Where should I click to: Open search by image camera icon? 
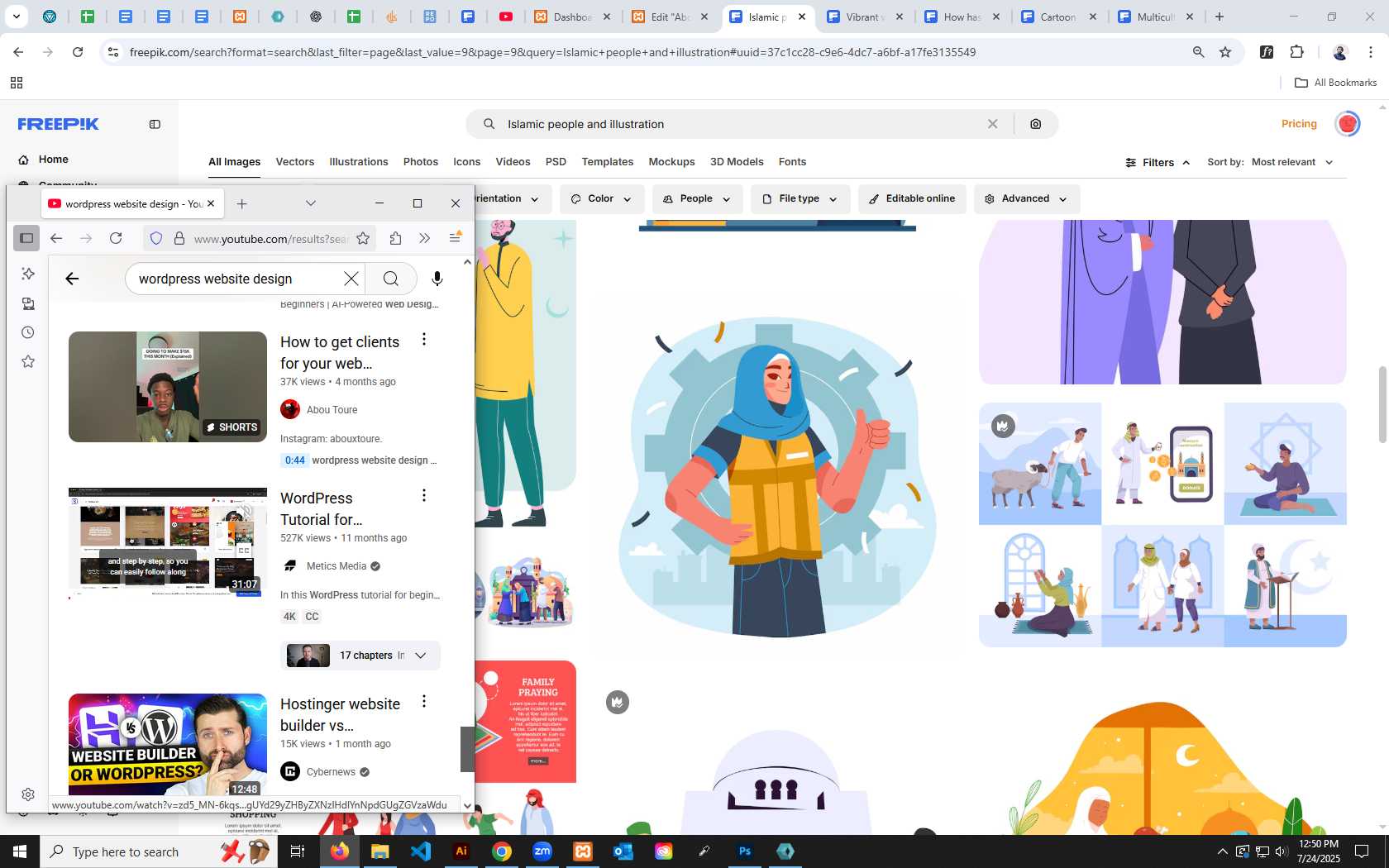[1036, 124]
